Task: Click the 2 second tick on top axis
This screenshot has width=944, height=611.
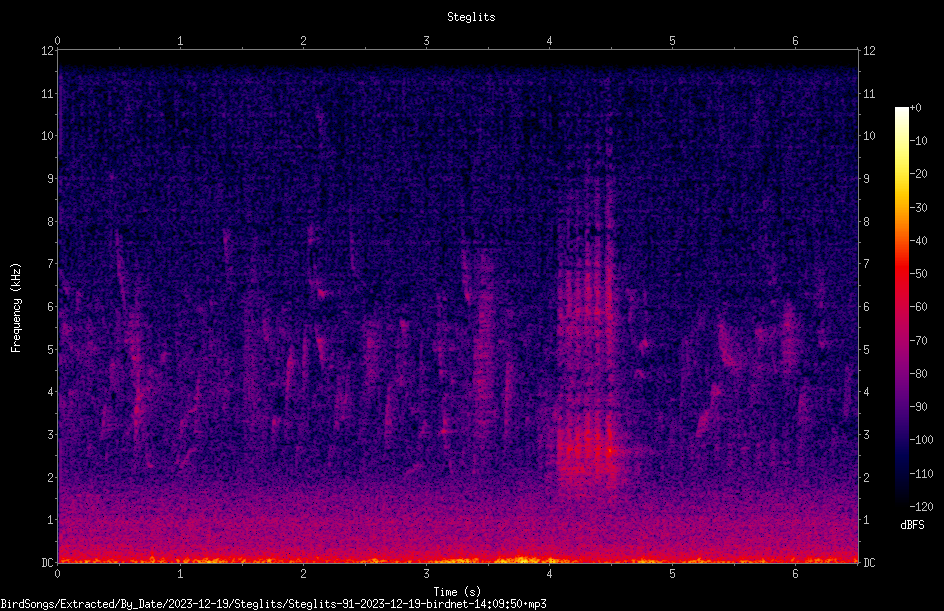Action: pos(303,41)
